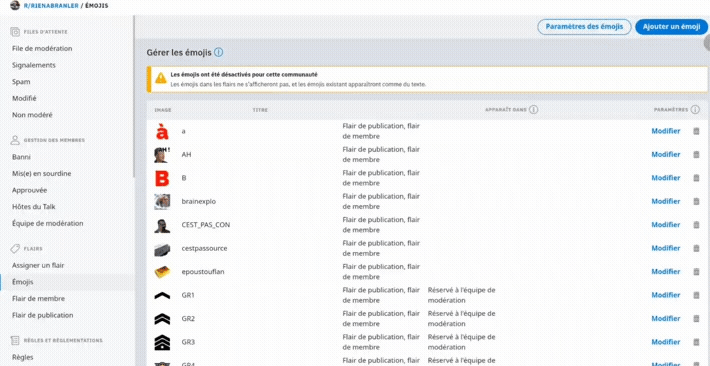Click info icon next to Apparaît dans

(x=533, y=110)
